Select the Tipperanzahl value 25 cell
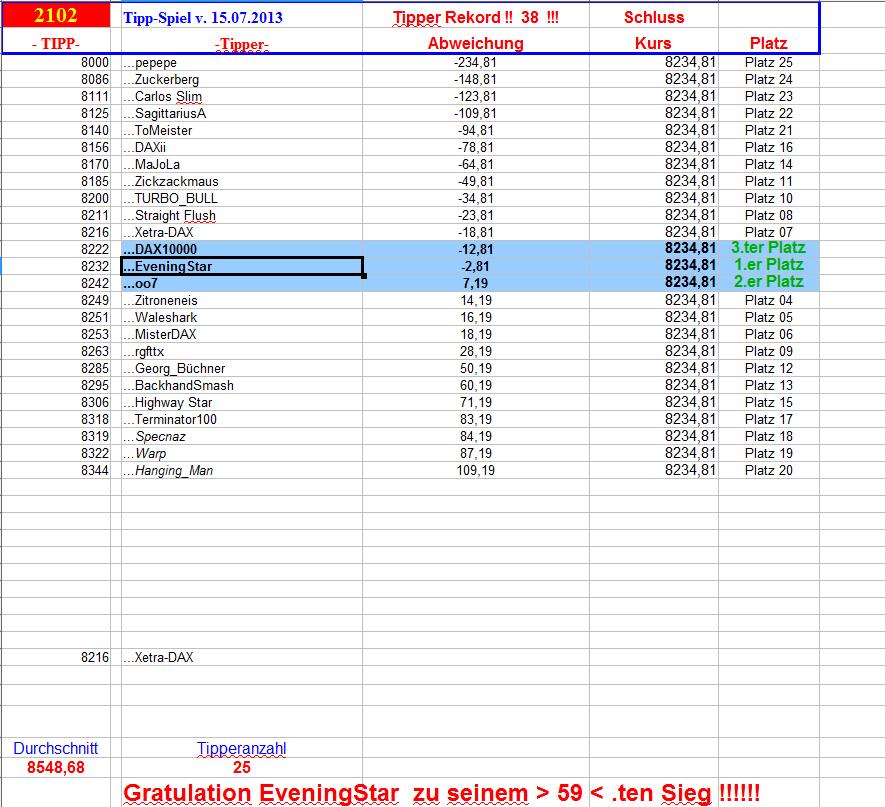Screen dimensions: 885x807 click(243, 766)
